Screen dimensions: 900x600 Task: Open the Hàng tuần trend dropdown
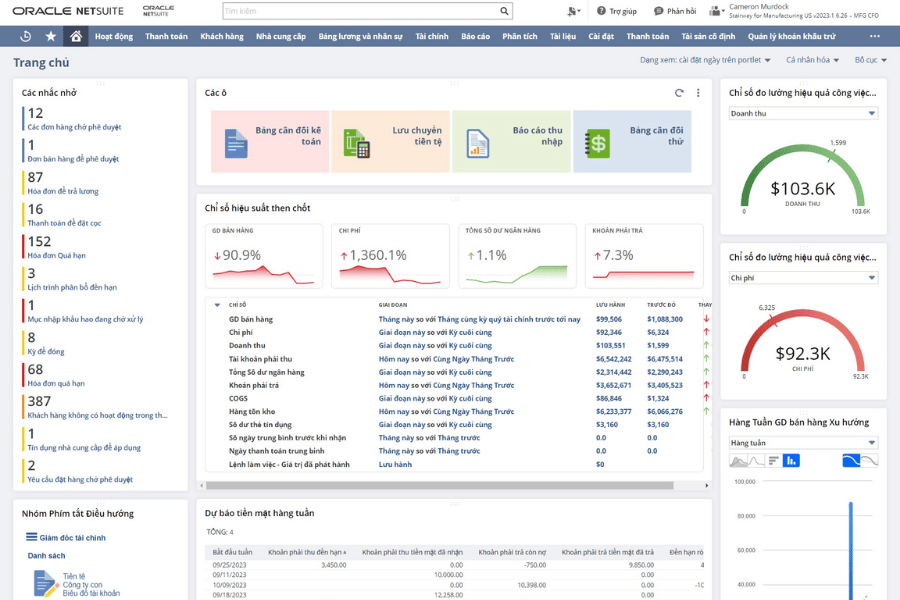tap(803, 443)
